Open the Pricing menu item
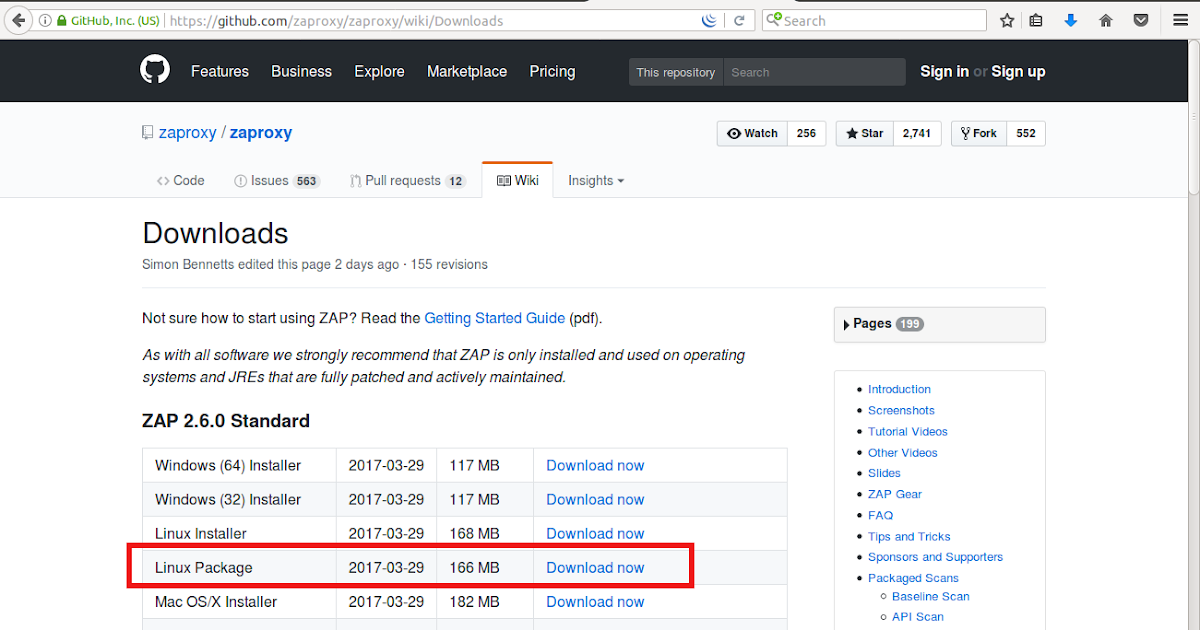Image resolution: width=1200 pixels, height=630 pixels. tap(552, 71)
